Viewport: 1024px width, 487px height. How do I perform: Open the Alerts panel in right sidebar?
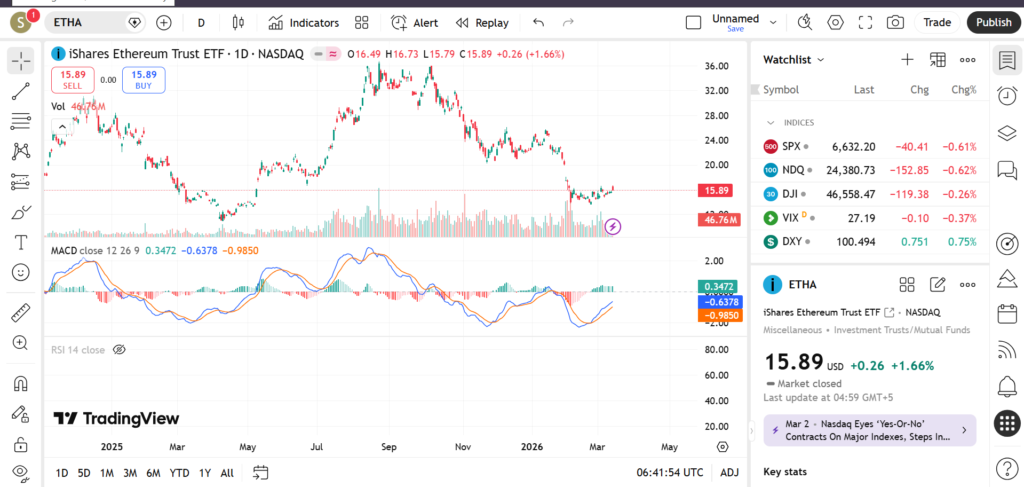pos(1006,97)
